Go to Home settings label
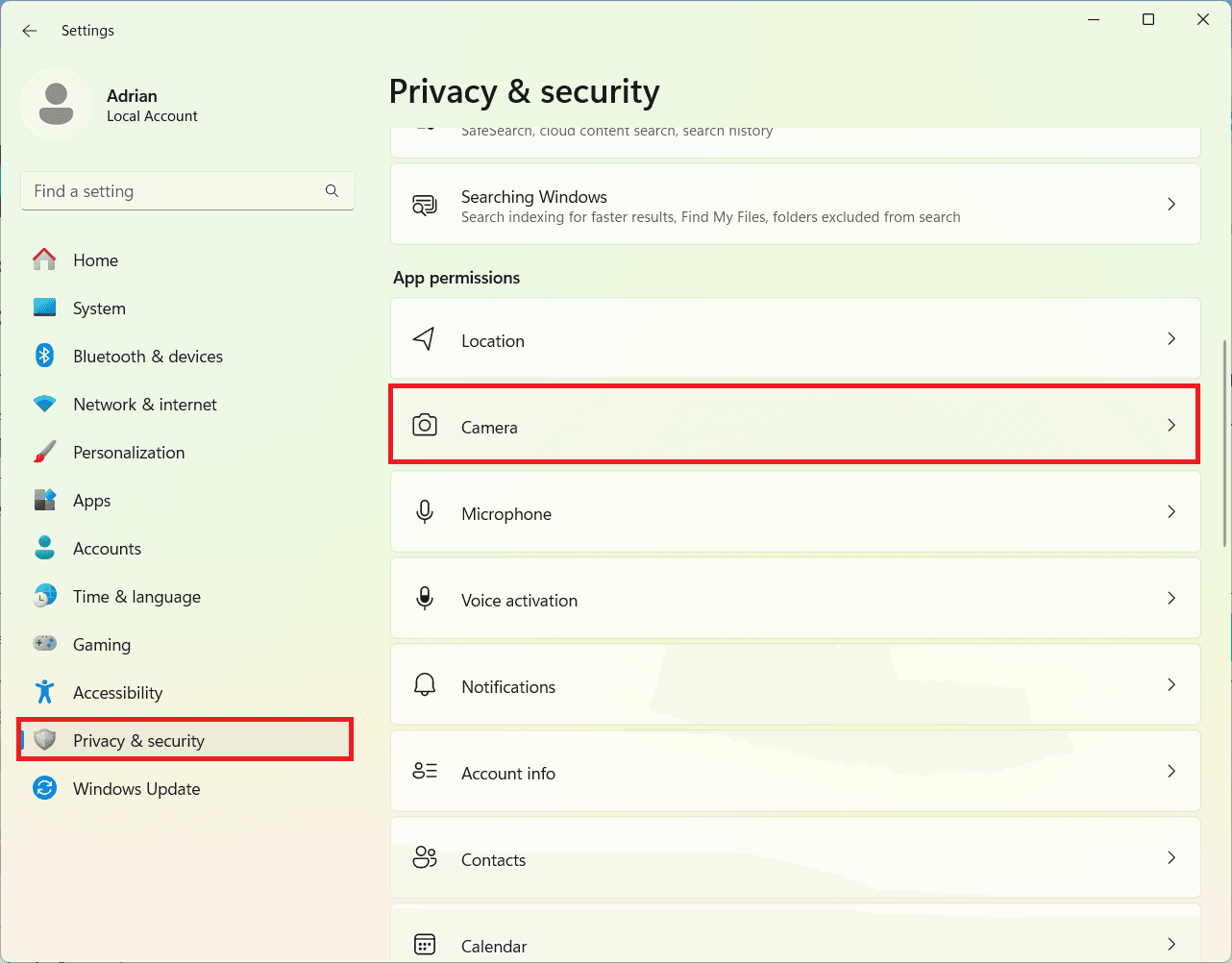This screenshot has height=963, width=1232. click(x=96, y=260)
